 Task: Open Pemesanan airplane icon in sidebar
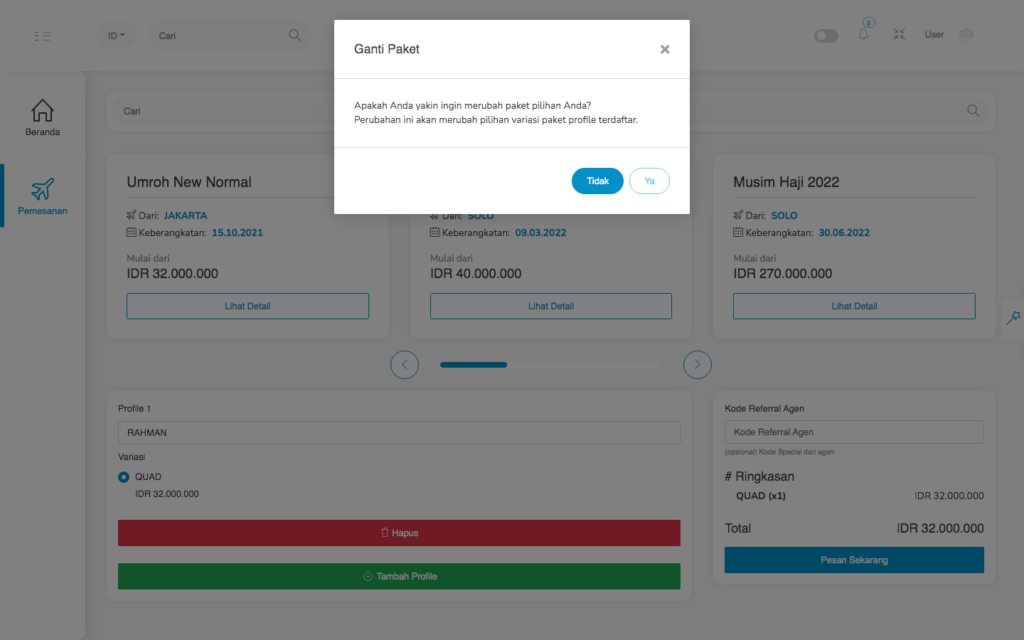pos(43,189)
